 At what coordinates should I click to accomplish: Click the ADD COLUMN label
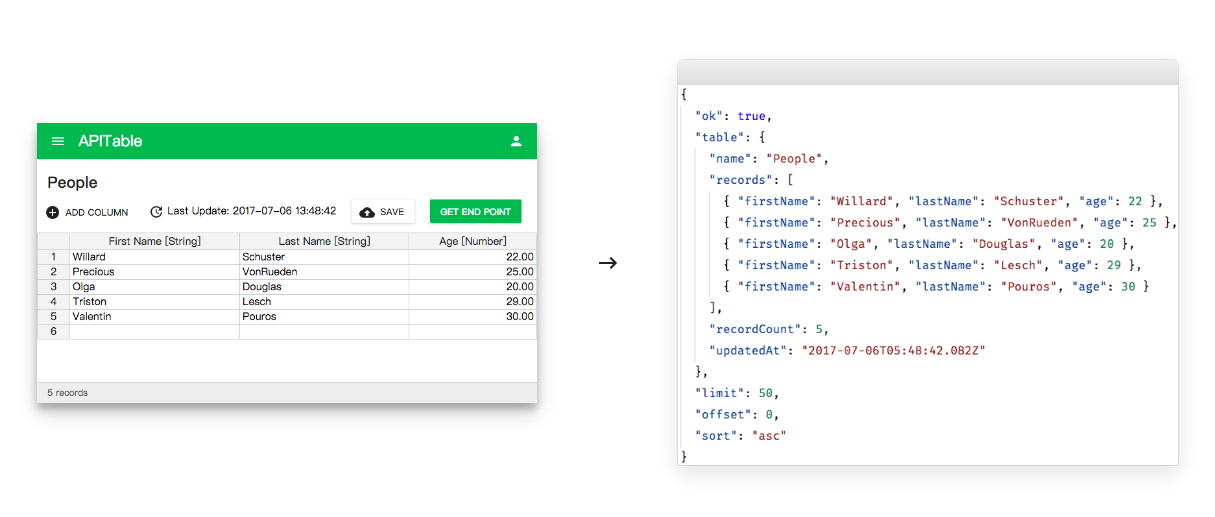97,212
